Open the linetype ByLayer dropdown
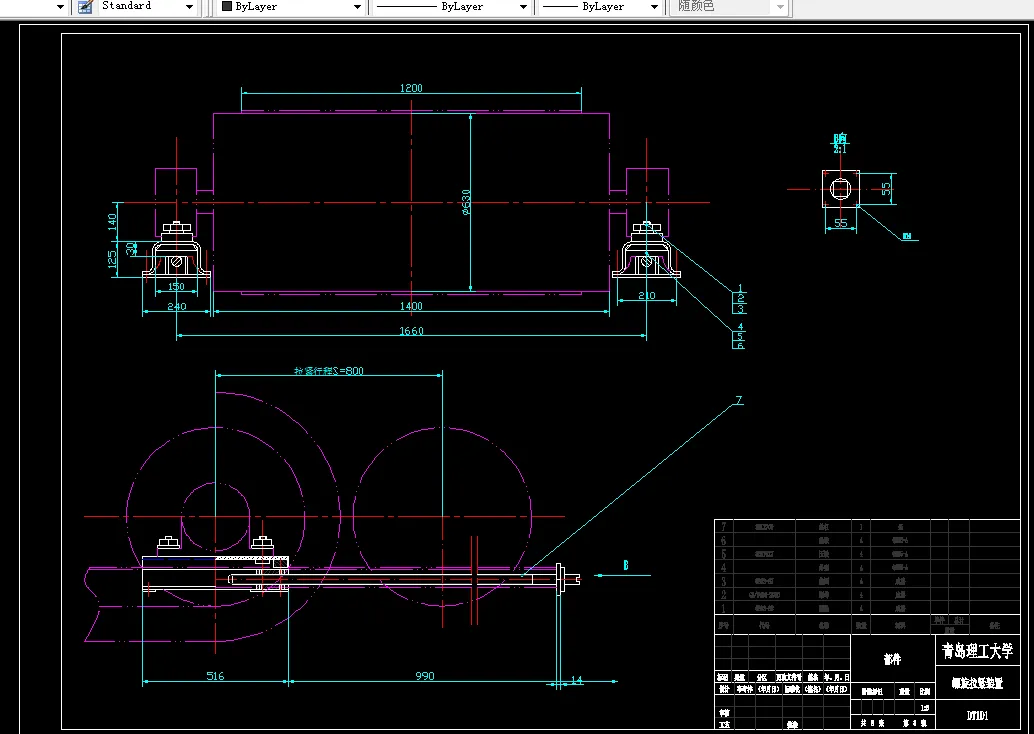This screenshot has width=1034, height=734. (x=523, y=7)
